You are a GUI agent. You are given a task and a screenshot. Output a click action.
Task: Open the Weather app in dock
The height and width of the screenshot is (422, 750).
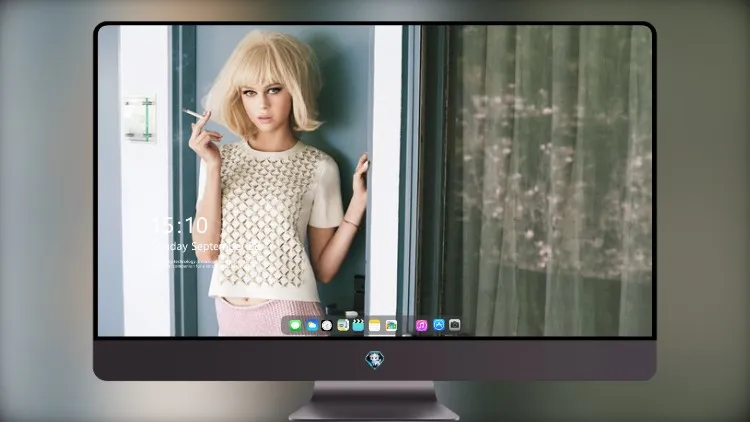click(x=311, y=326)
